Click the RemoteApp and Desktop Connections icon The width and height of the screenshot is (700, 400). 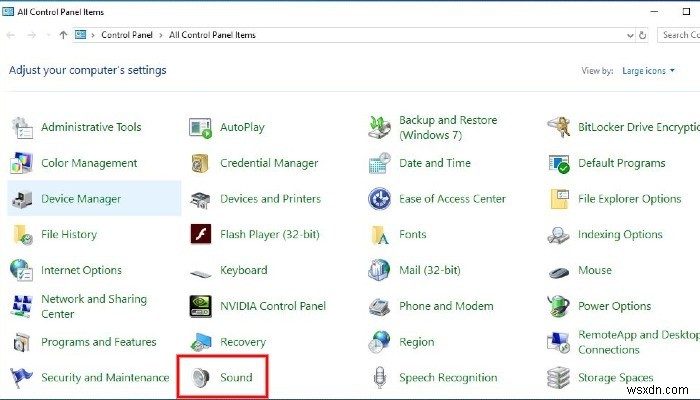pyautogui.click(x=558, y=342)
